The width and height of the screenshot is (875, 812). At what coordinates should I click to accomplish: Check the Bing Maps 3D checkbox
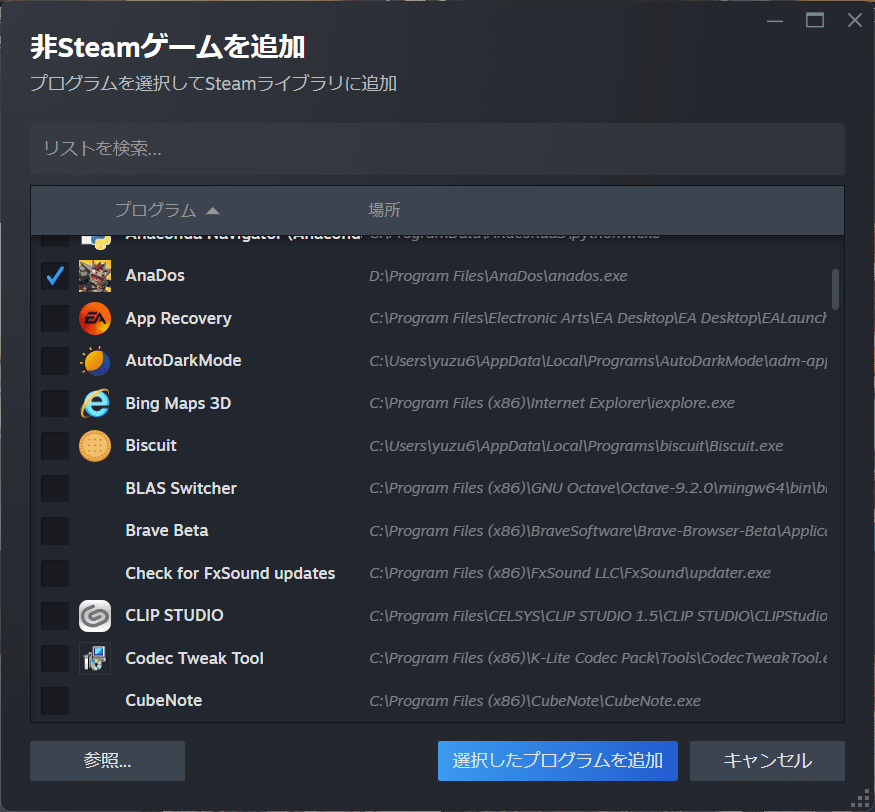coord(55,403)
